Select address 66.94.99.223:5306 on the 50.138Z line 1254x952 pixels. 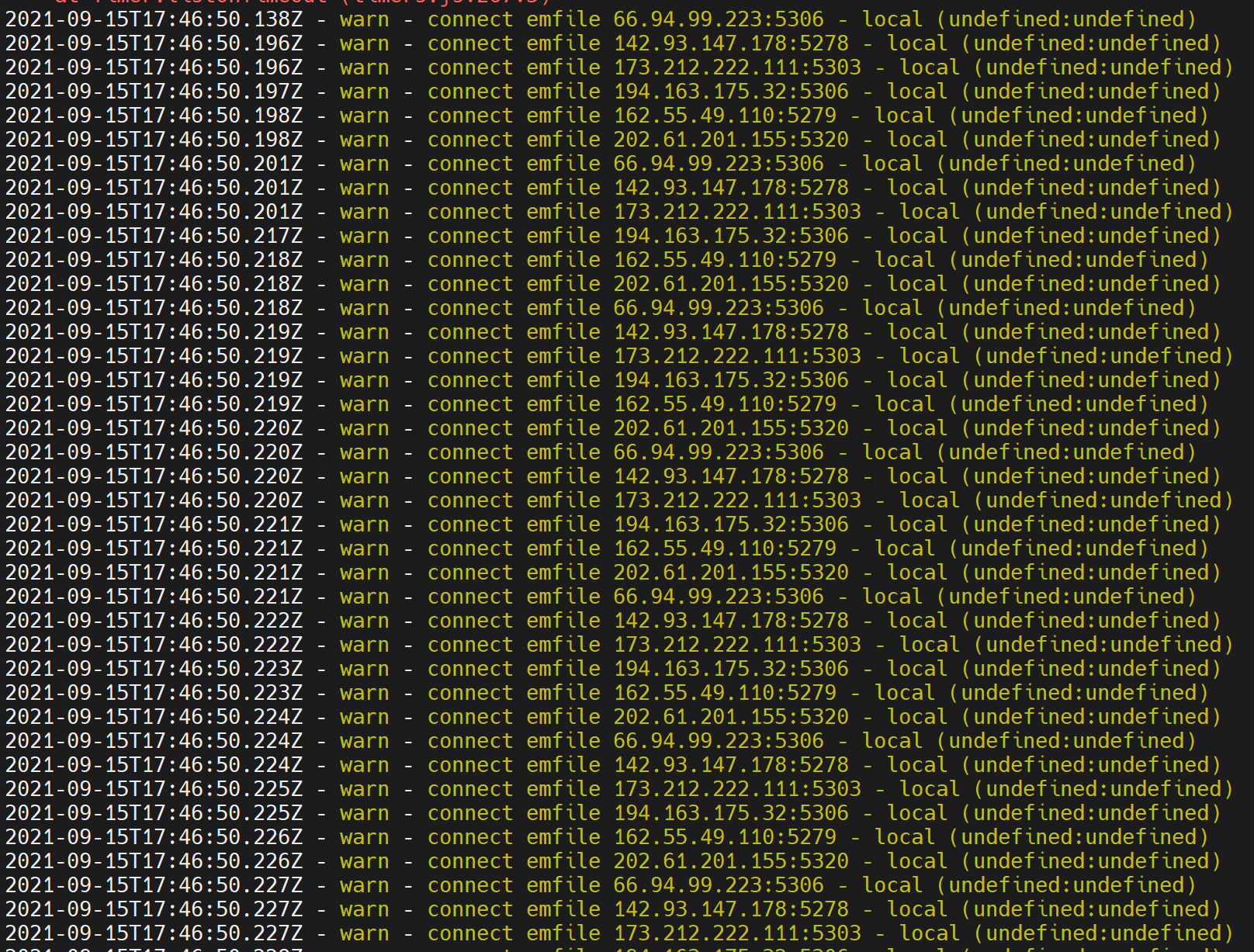(x=719, y=19)
